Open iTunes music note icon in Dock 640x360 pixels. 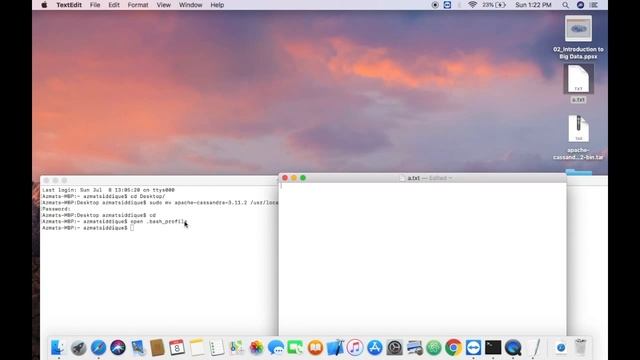(x=355, y=348)
